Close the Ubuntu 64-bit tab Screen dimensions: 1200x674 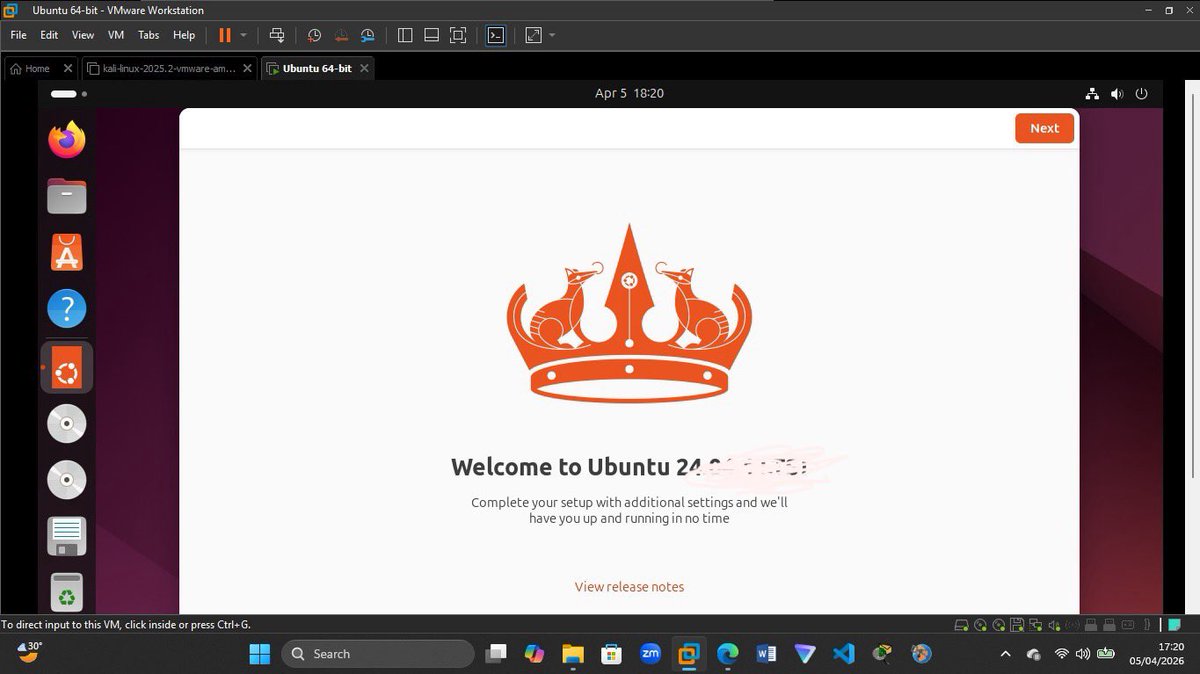point(364,68)
